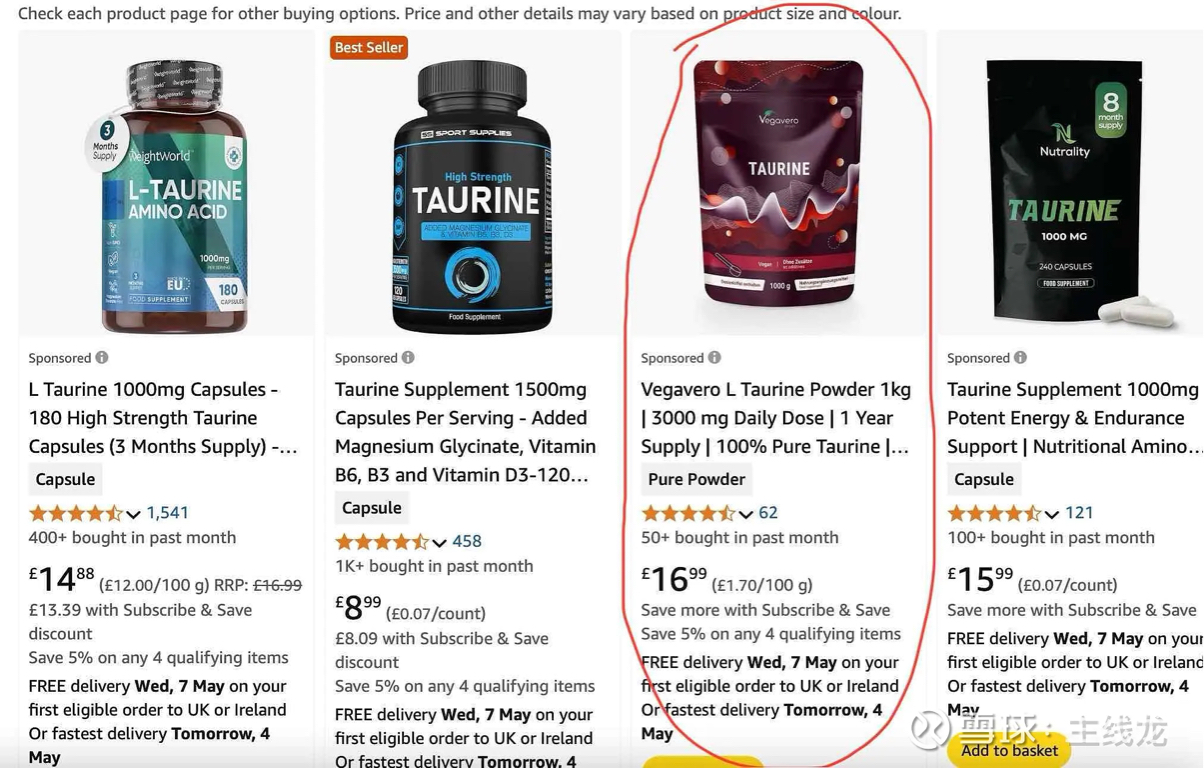This screenshot has height=768, width=1204.
Task: Expand rating breakdown chevron beside 458 reviews
Action: pos(440,543)
